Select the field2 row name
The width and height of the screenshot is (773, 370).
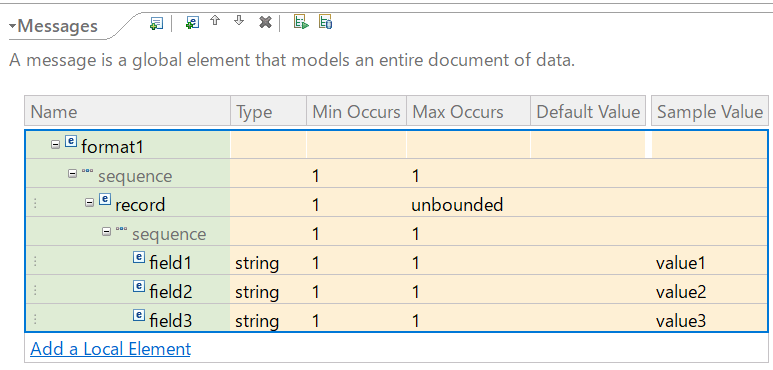tap(170, 292)
